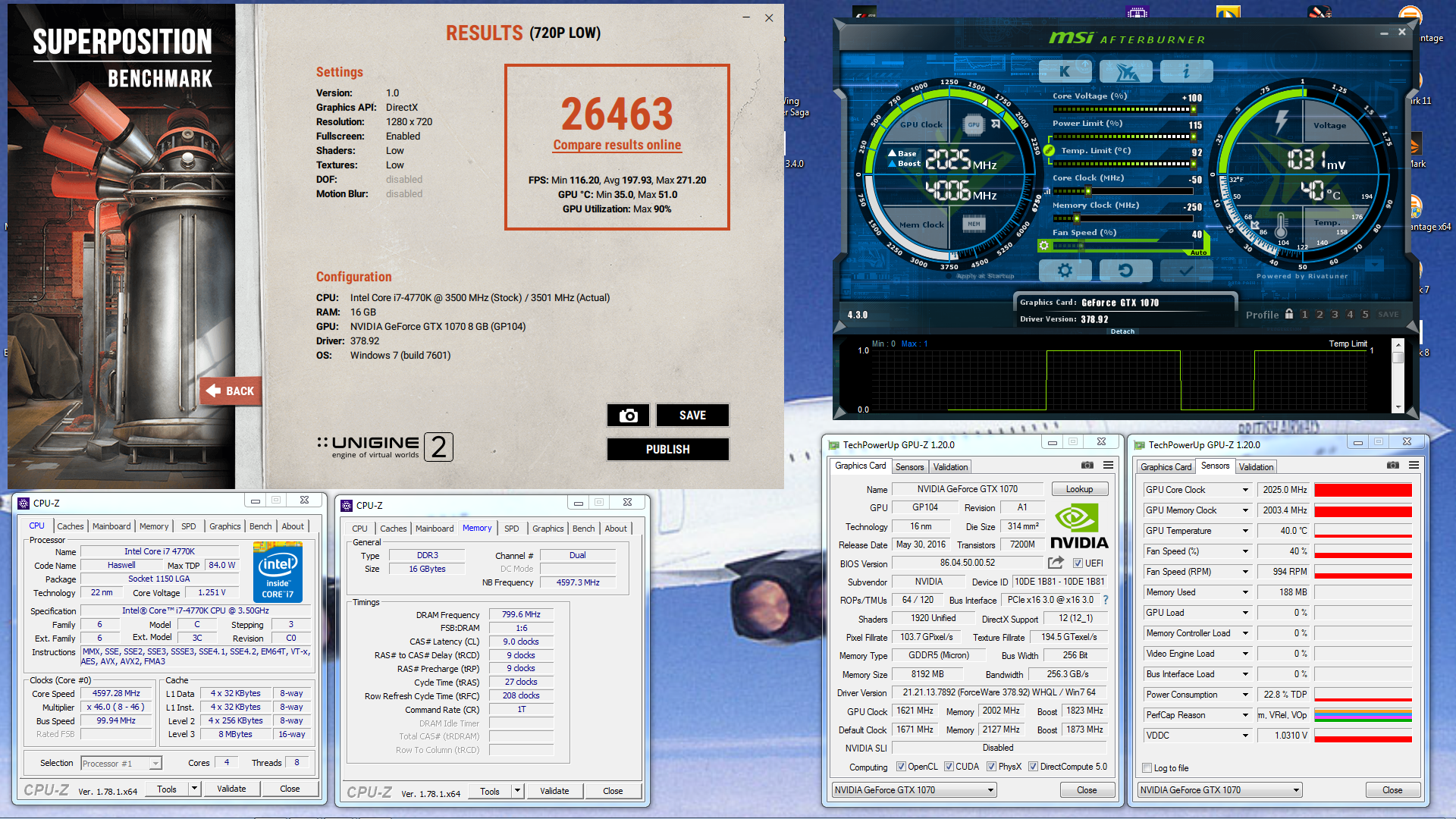Switch to the Mainboard tab in left CPU-Z

(111, 526)
